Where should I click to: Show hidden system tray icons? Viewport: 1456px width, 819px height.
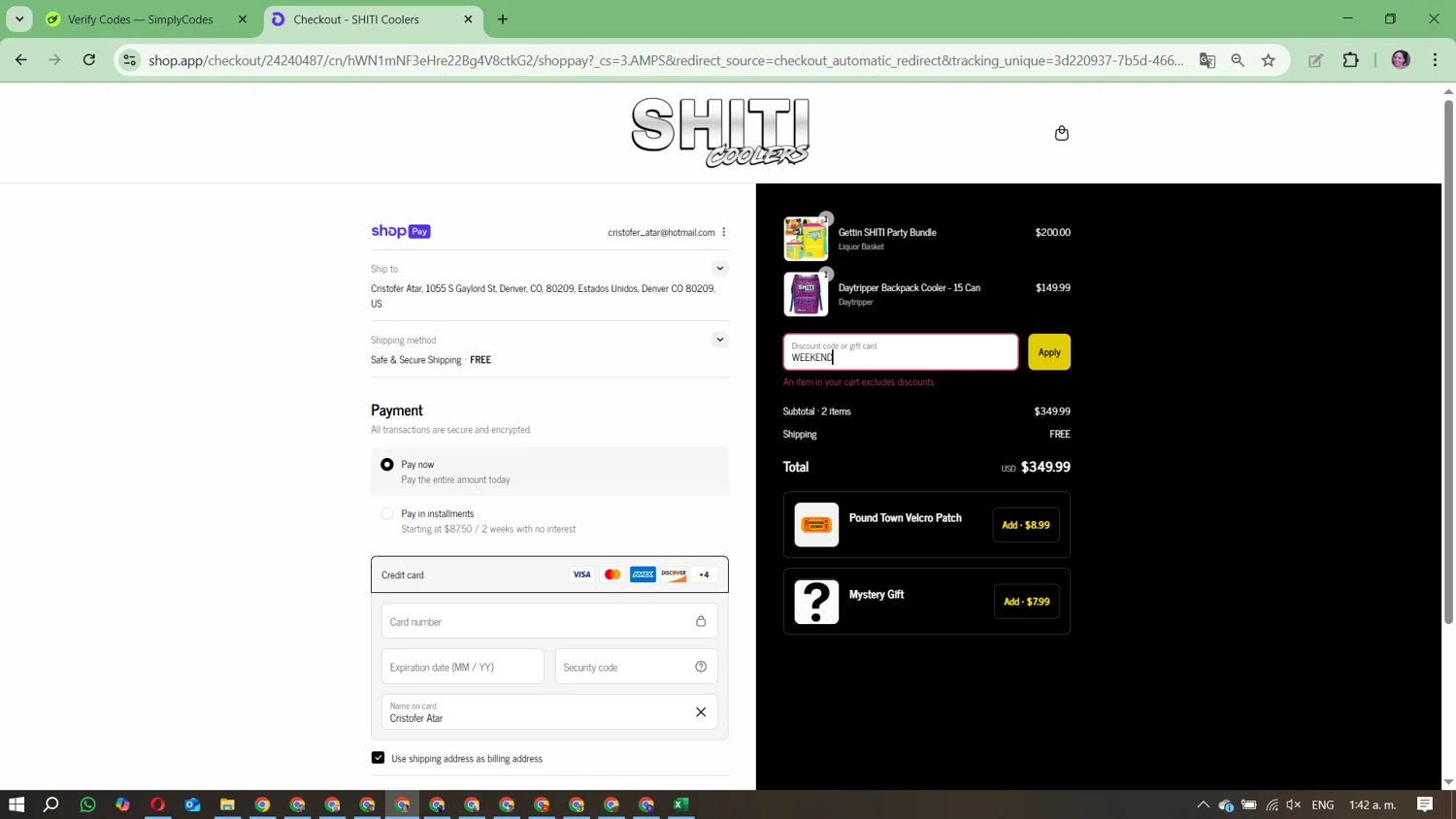(x=1203, y=804)
